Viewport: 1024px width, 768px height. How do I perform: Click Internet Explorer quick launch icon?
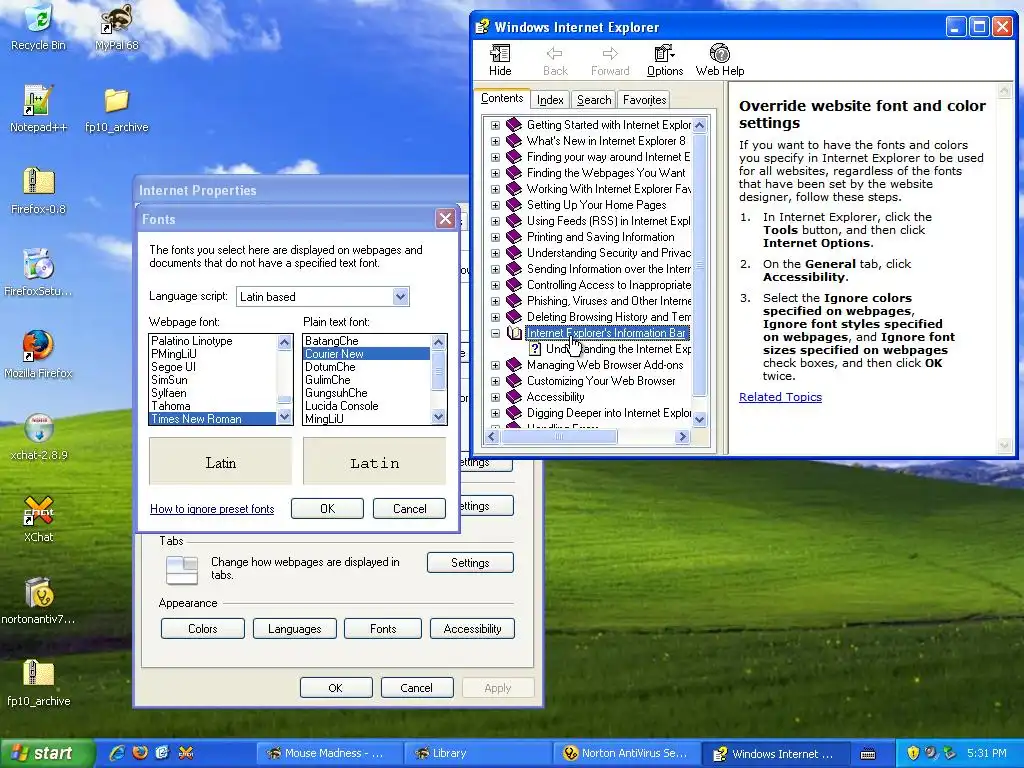point(118,753)
